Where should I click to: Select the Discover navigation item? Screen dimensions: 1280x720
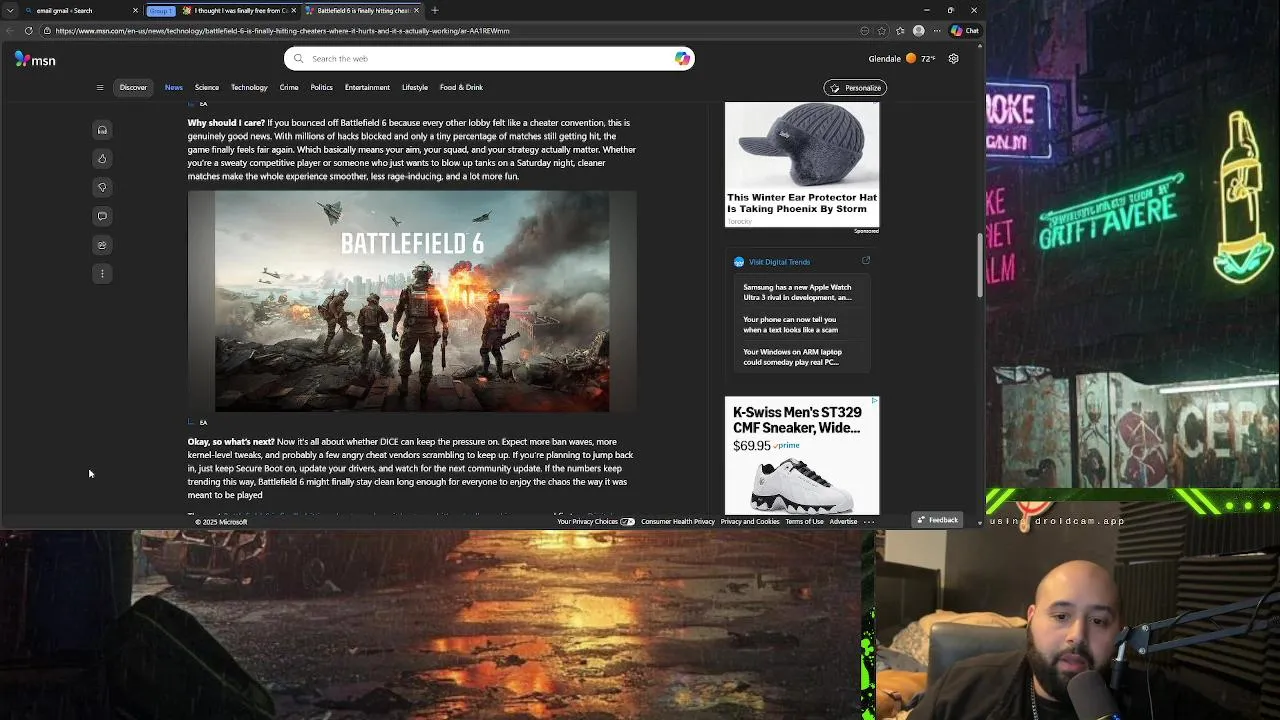(x=133, y=88)
